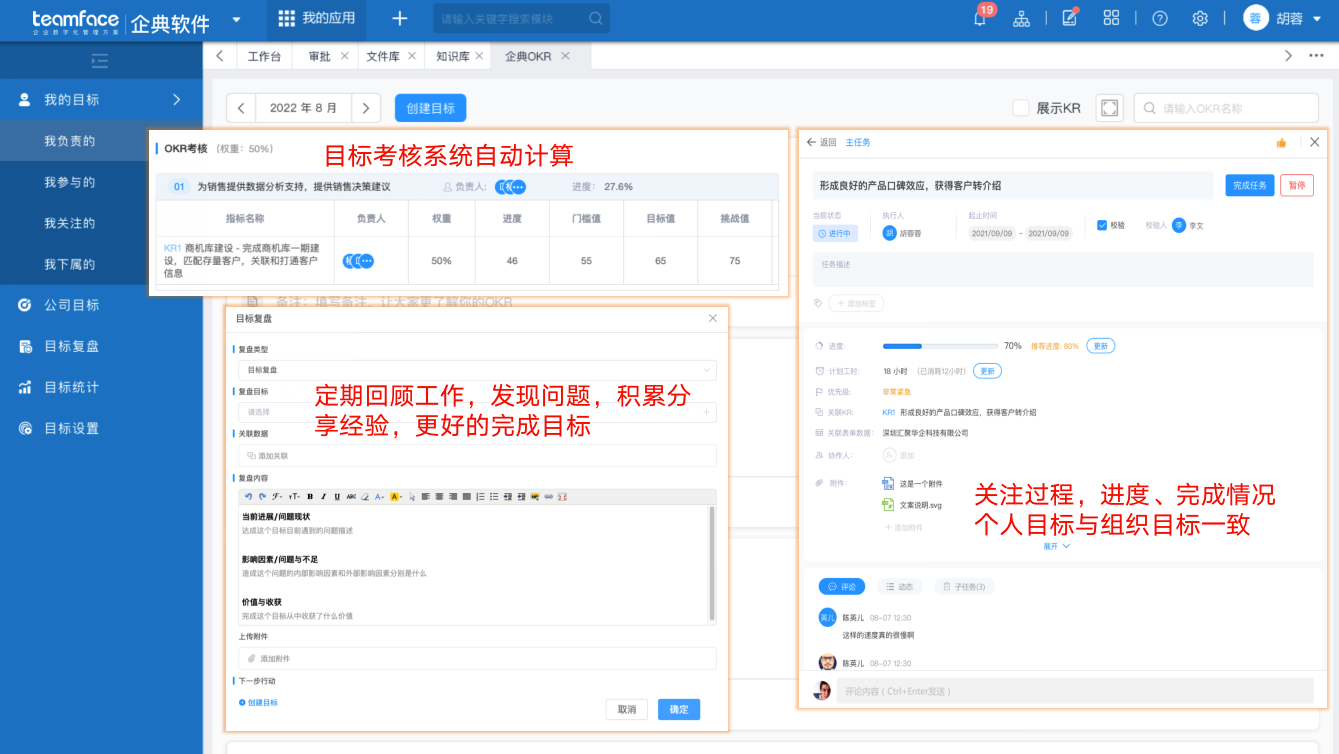Click the yellow highlight color icon in editor
Image resolution: width=1339 pixels, height=754 pixels.
pyautogui.click(x=394, y=496)
